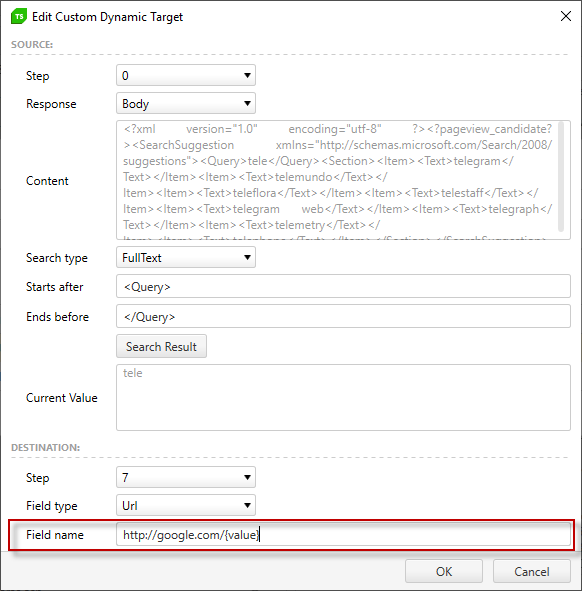Viewport: 582px width, 591px height.
Task: Click the arrow of Source Step combo box
Action: (247, 75)
